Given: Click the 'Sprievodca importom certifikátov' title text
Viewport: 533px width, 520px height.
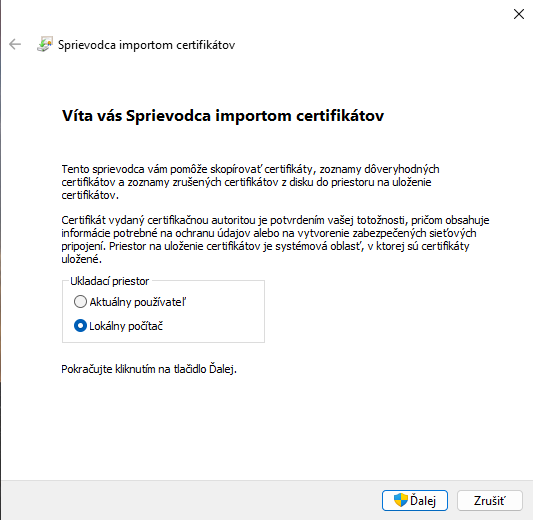Looking at the screenshot, I should point(147,45).
